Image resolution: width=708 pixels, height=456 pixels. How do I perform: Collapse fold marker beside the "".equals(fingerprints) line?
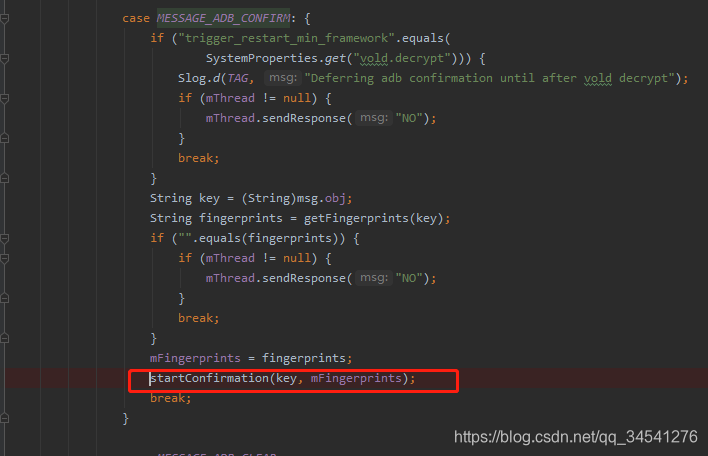coord(5,238)
